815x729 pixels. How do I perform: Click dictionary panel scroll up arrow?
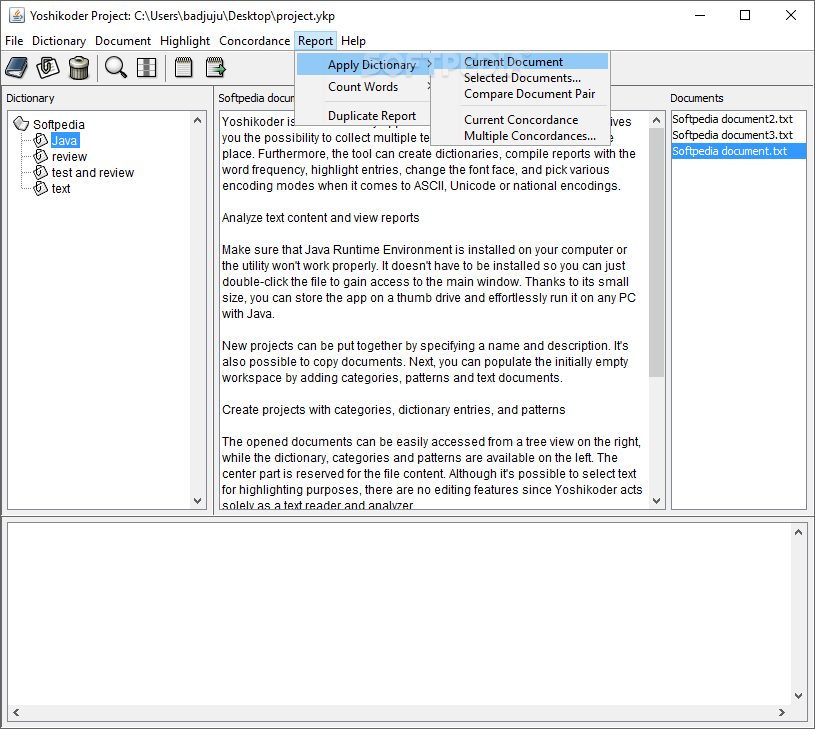point(198,120)
